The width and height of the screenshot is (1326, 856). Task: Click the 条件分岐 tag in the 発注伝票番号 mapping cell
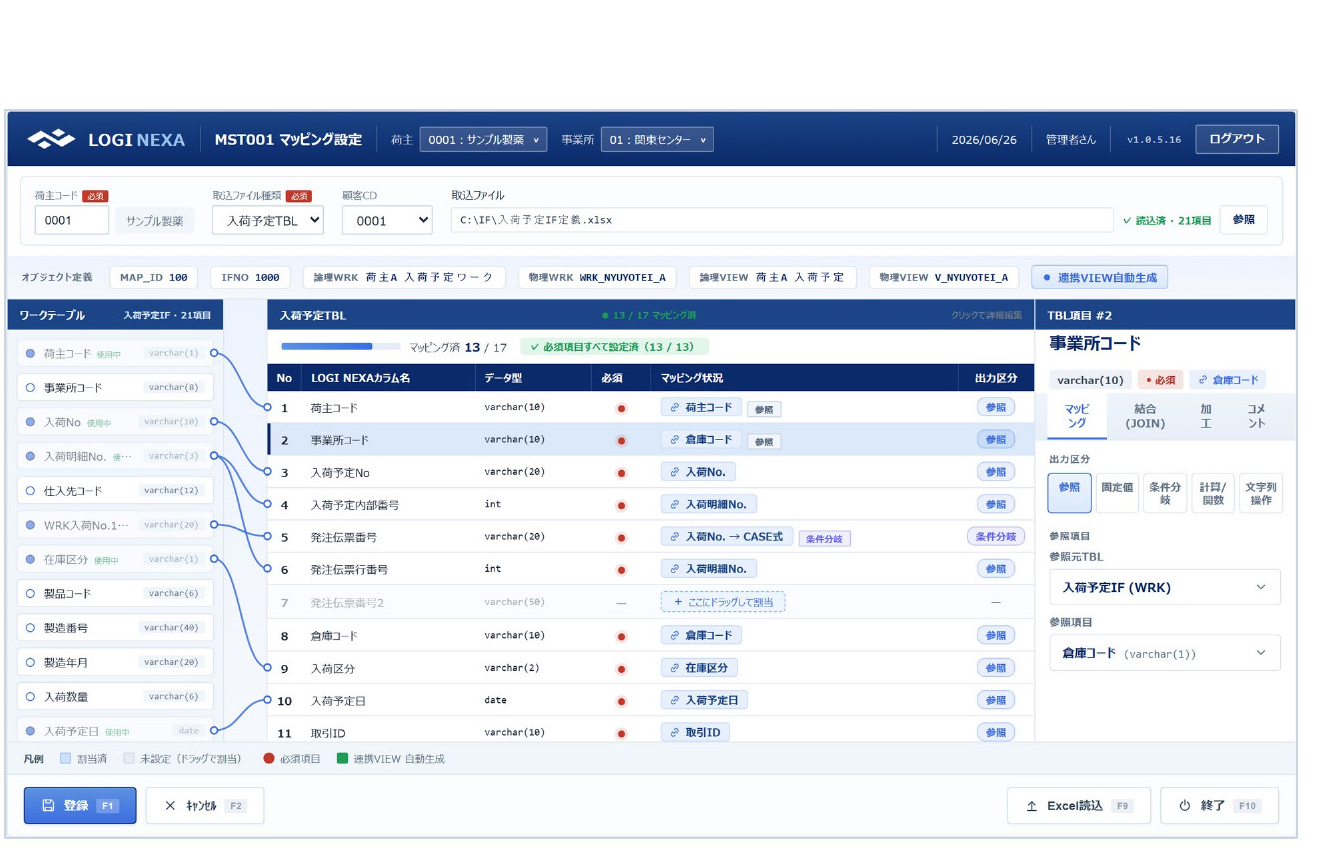click(824, 538)
